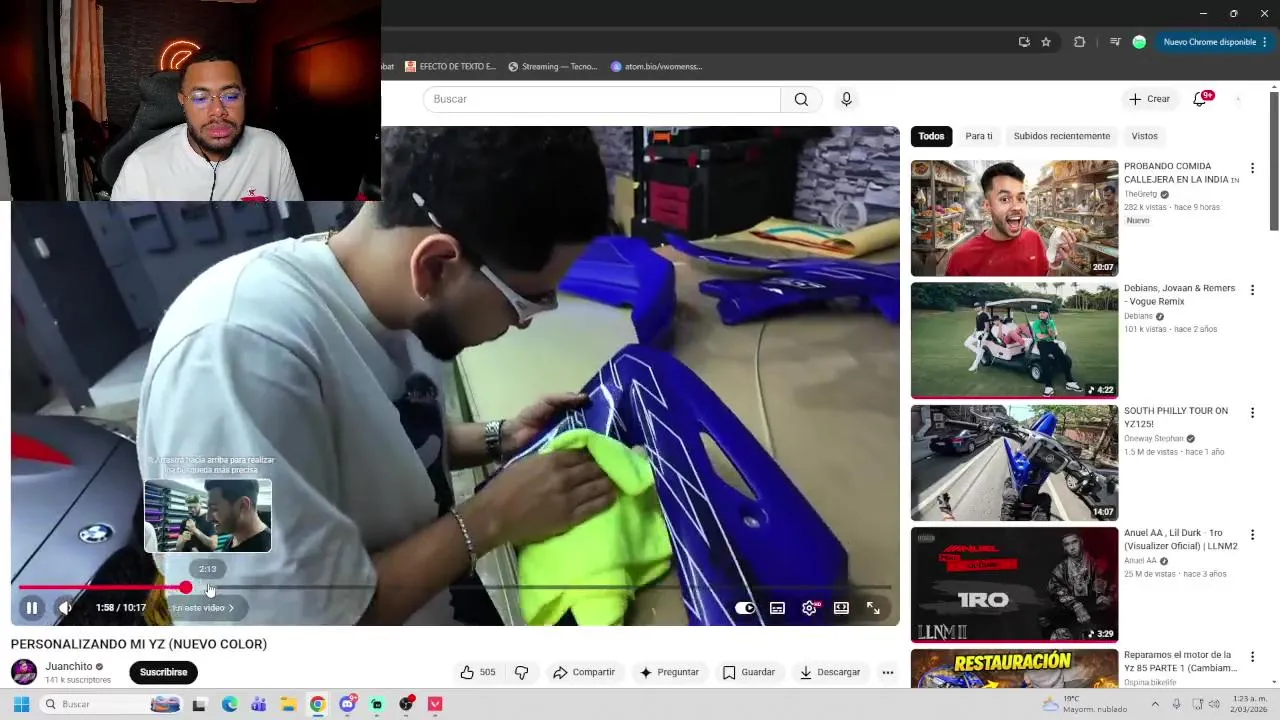
Task: Select the Todos filter chip
Action: click(931, 136)
